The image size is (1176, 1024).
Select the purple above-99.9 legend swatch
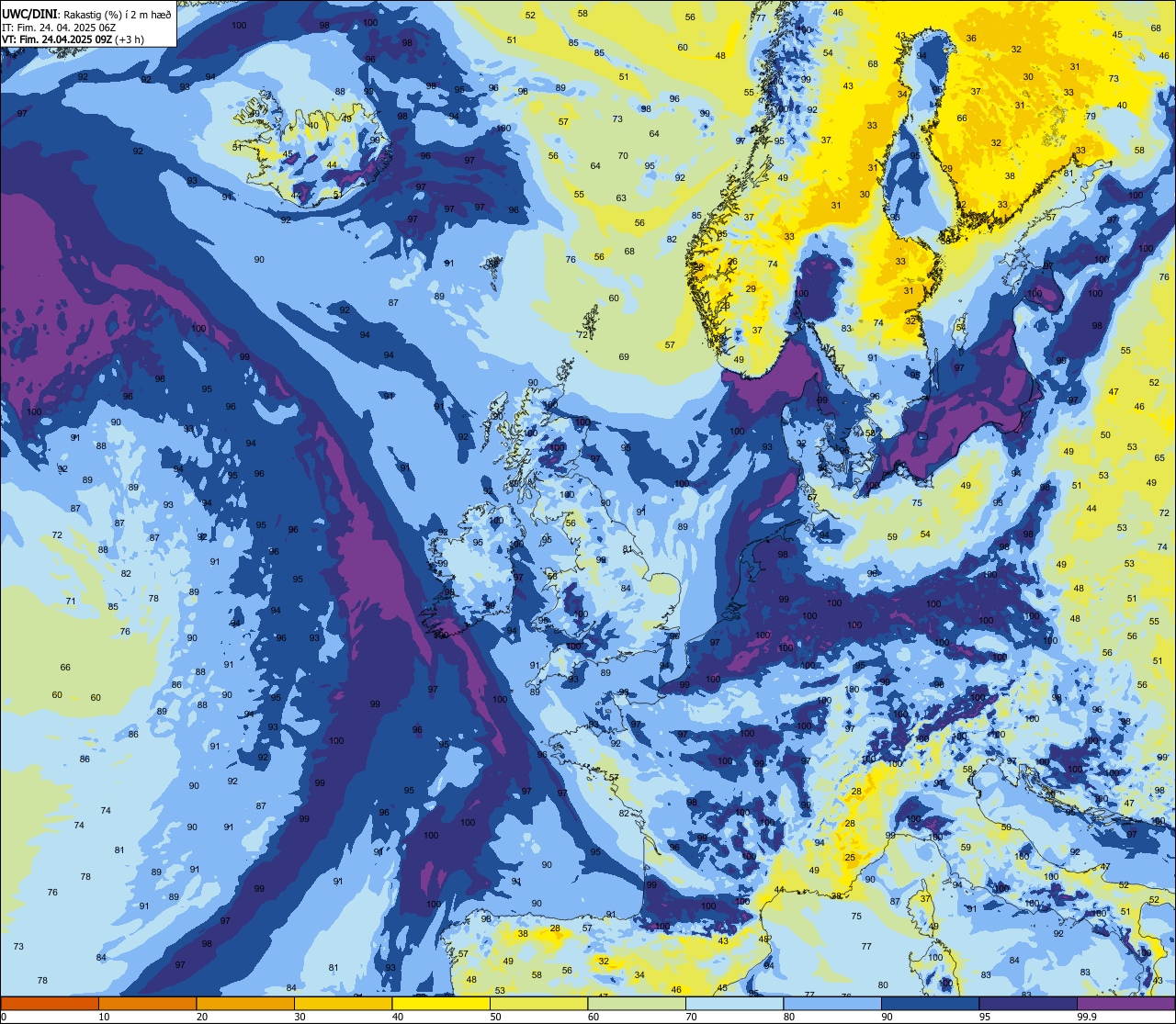coord(1125,1003)
